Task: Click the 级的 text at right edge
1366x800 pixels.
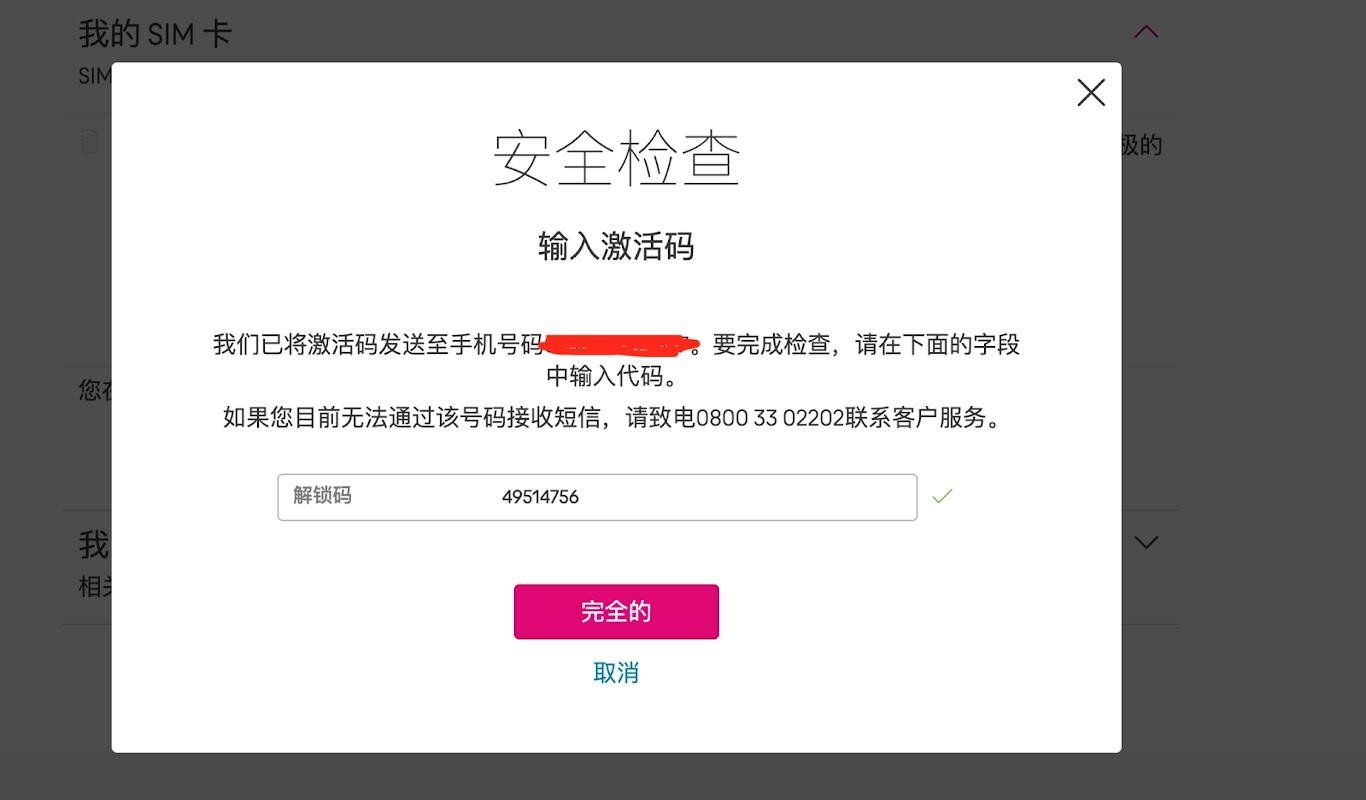Action: 1142,146
